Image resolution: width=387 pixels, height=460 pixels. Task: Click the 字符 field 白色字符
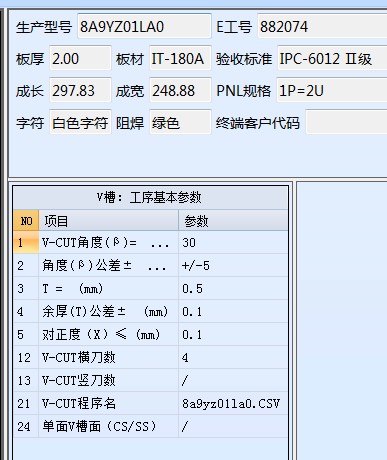[x=80, y=122]
